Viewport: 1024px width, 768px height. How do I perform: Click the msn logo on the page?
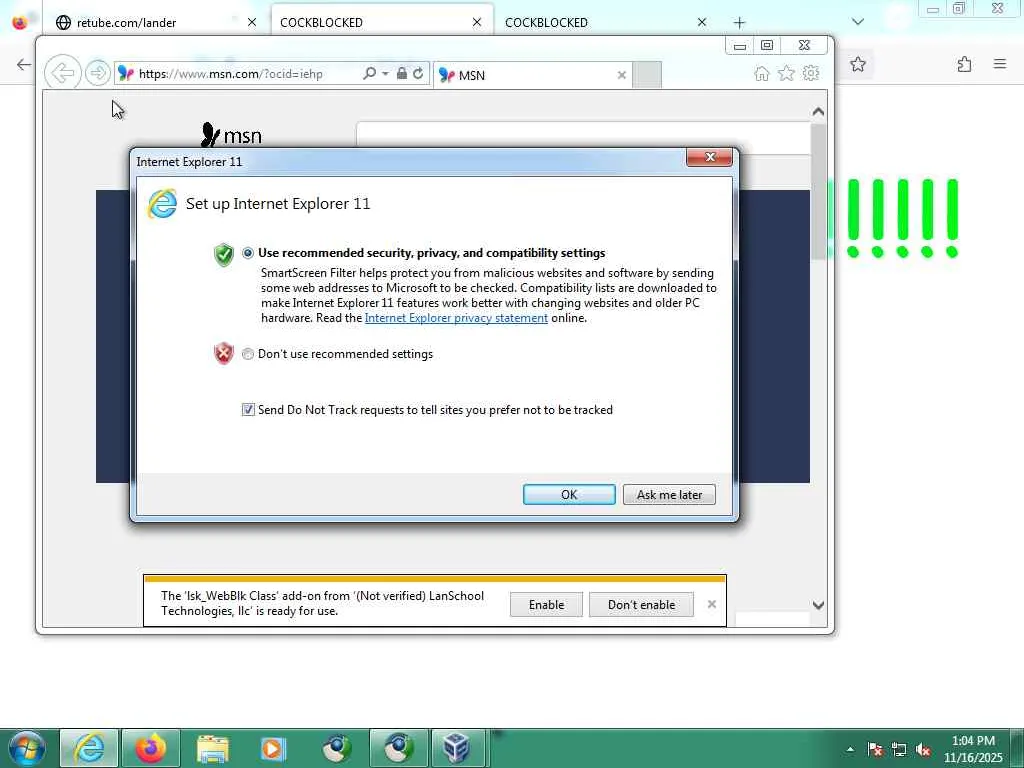(x=232, y=135)
